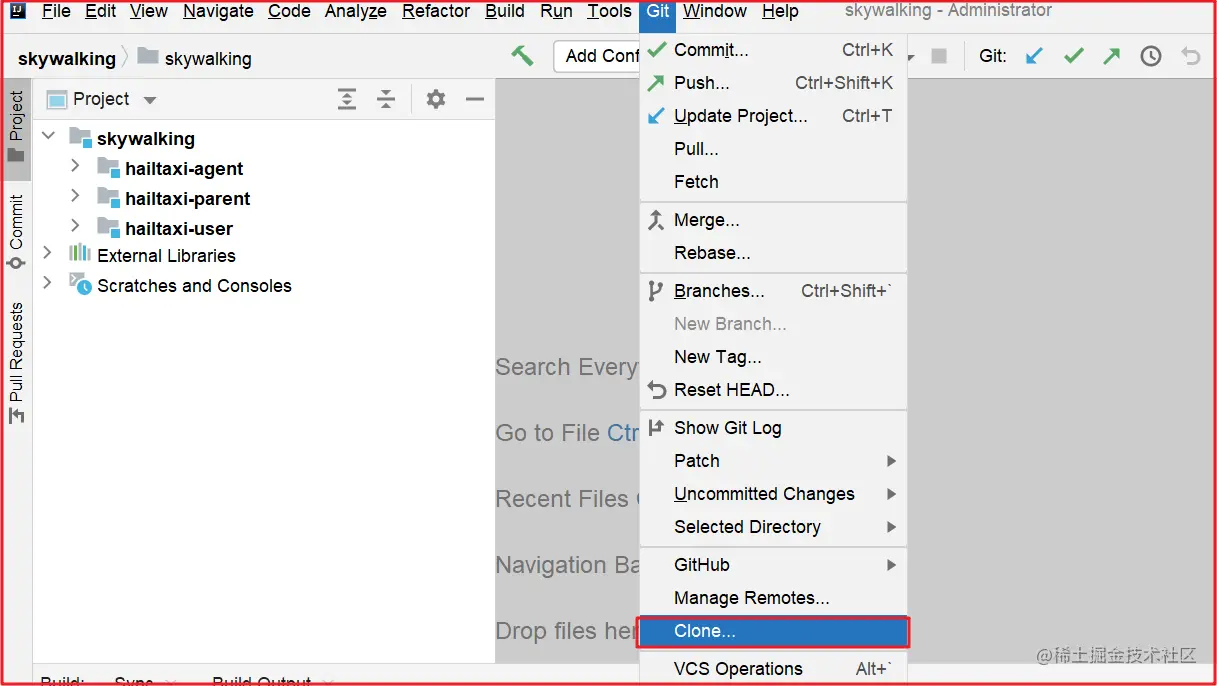Open Git Show History clock icon
The height and width of the screenshot is (686, 1217).
tap(1151, 56)
